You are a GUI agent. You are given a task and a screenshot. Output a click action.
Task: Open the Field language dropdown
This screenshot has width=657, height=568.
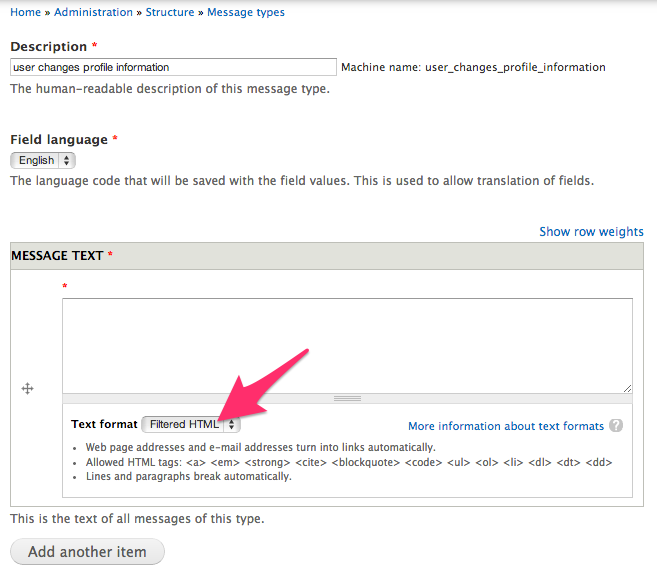[x=43, y=160]
